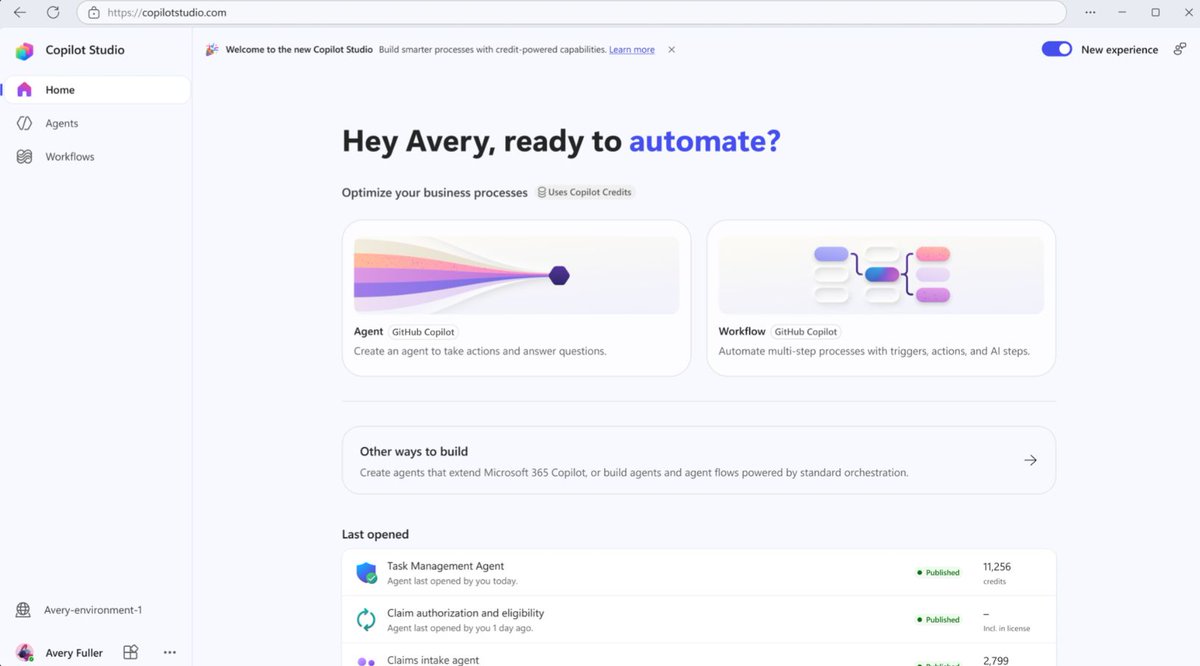
Task: Click the Agent card thumbnail image
Action: pyautogui.click(x=516, y=275)
